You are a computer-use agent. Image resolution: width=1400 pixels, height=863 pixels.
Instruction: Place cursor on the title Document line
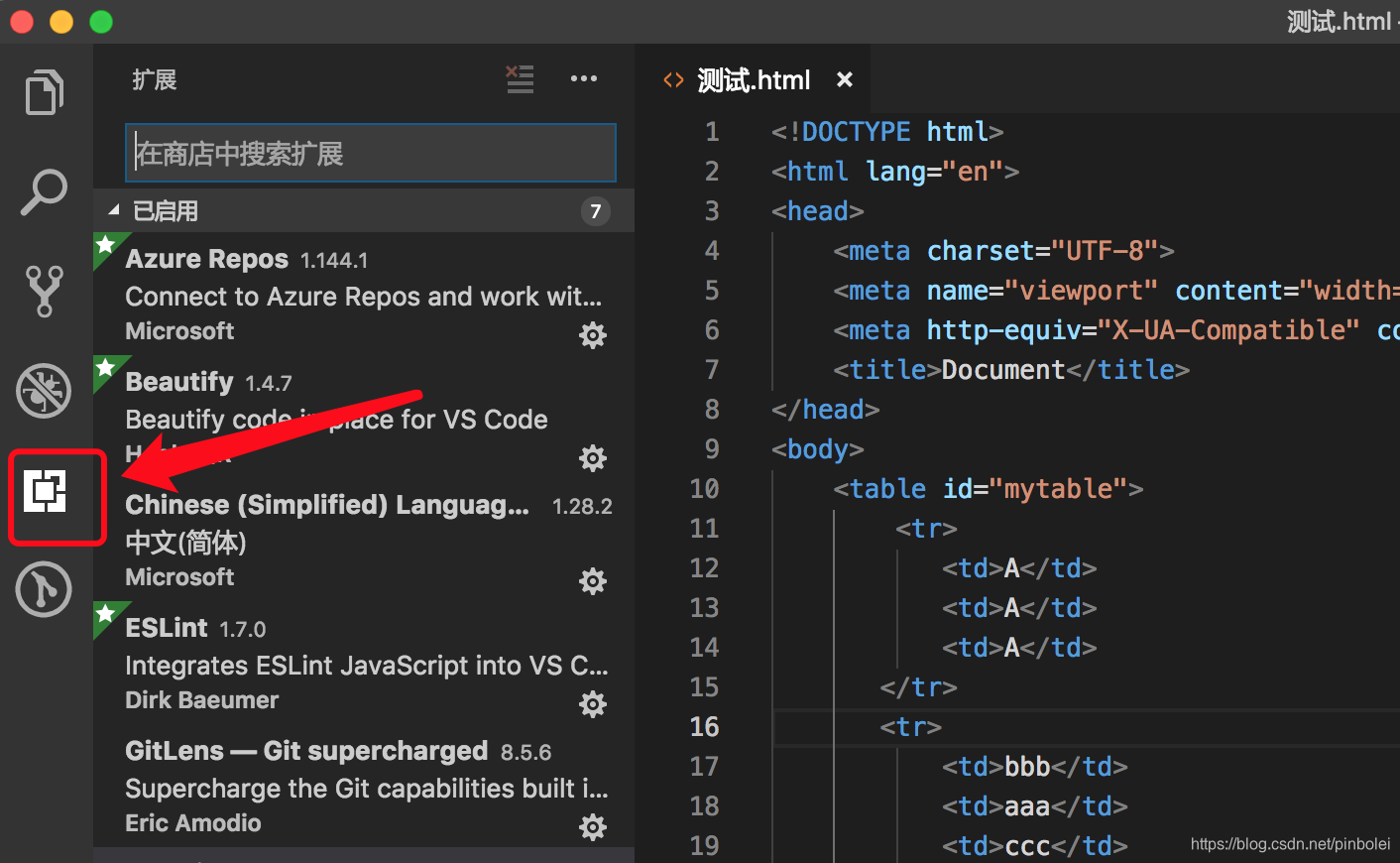tap(1011, 369)
